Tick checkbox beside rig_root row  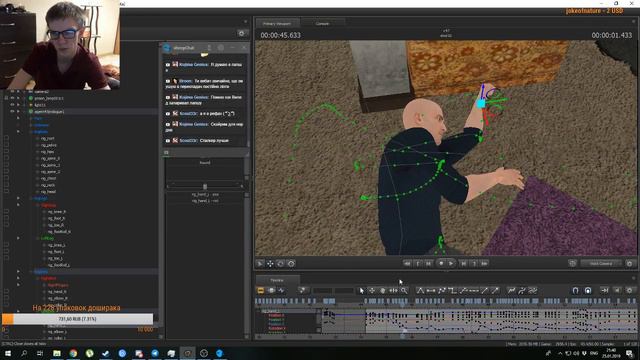tap(6, 138)
